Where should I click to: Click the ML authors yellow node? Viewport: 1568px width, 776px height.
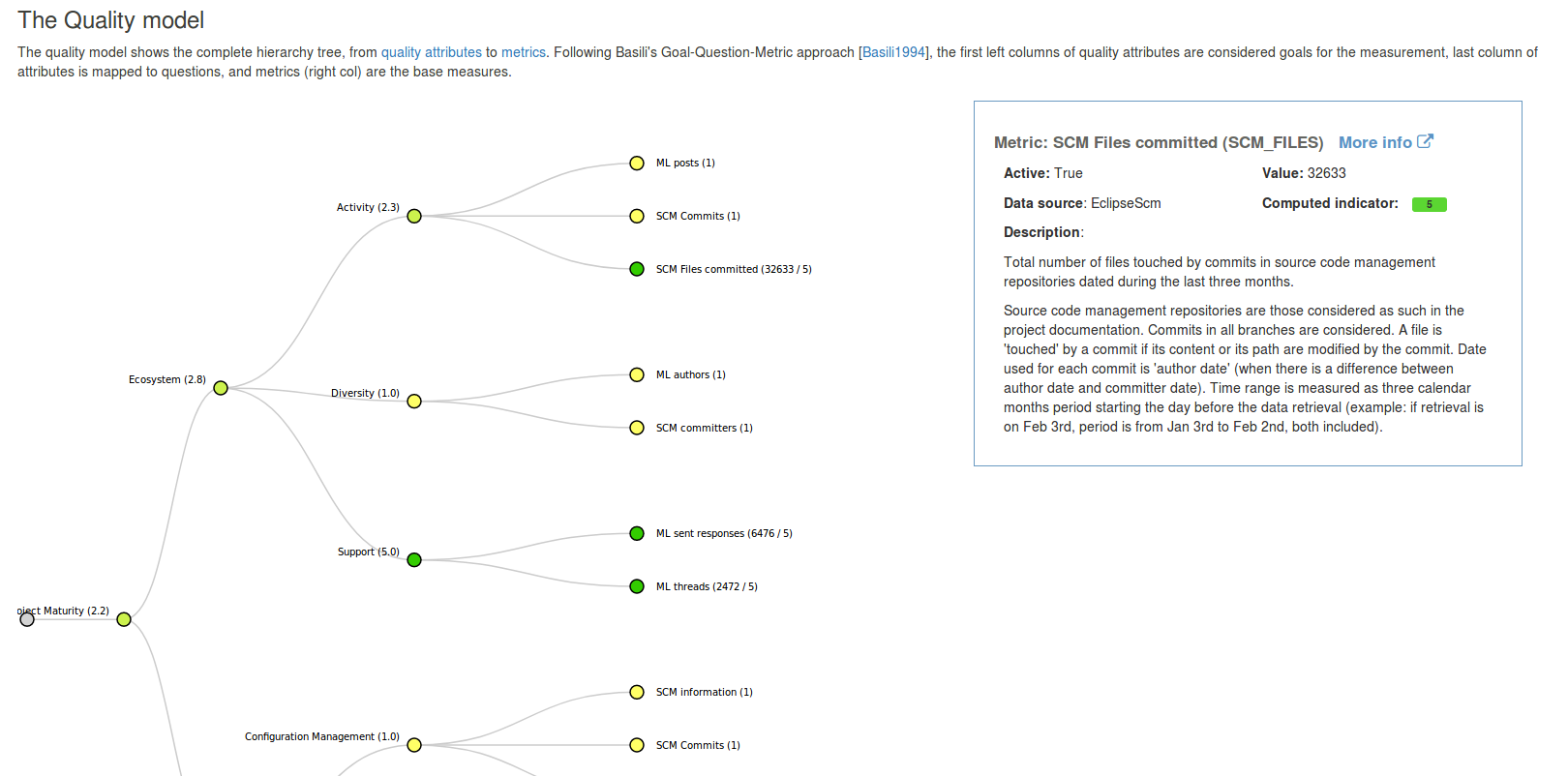point(637,375)
